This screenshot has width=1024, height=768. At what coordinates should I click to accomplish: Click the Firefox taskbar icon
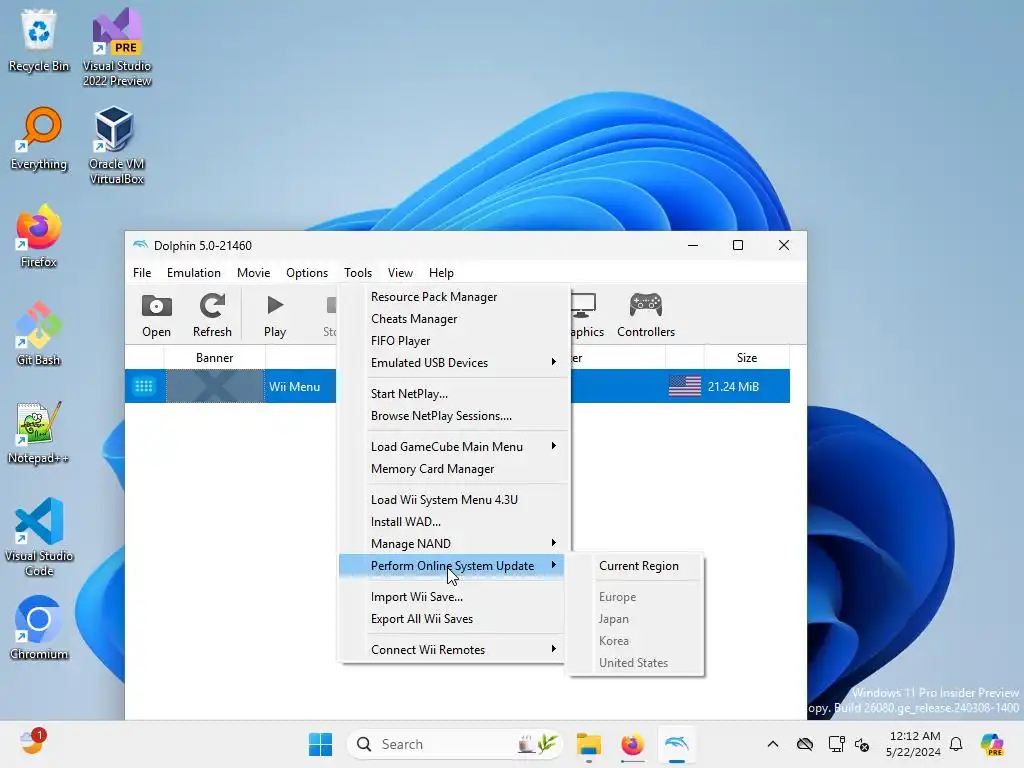[632, 744]
